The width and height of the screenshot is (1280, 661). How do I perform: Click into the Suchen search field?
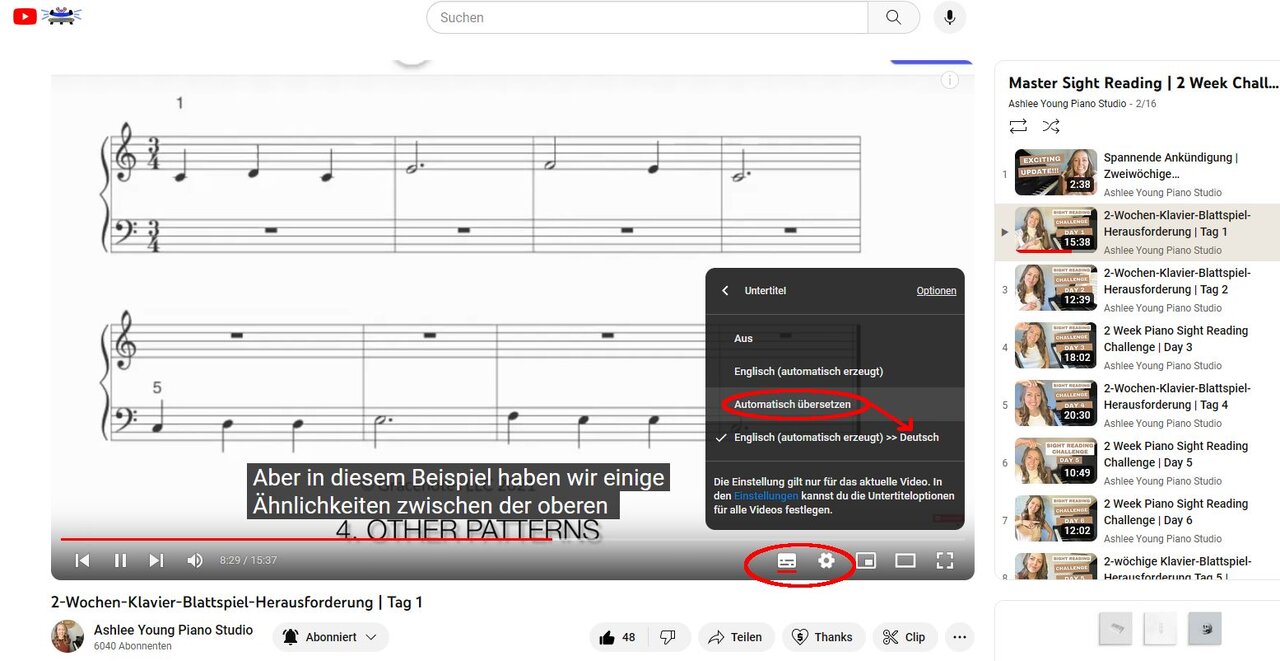point(647,17)
